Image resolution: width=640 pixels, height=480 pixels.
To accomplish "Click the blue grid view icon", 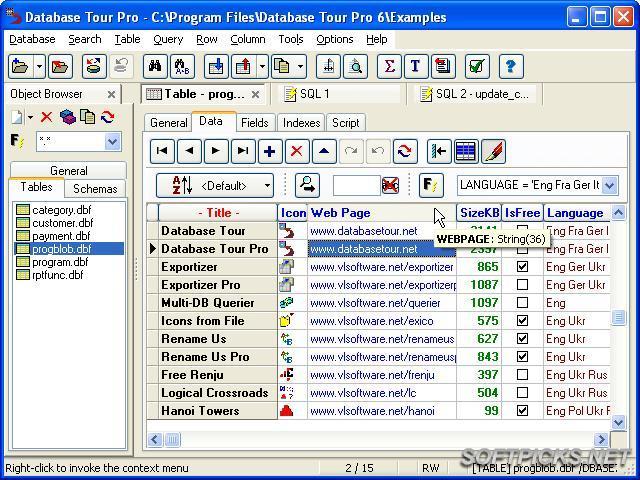I will click(x=466, y=151).
